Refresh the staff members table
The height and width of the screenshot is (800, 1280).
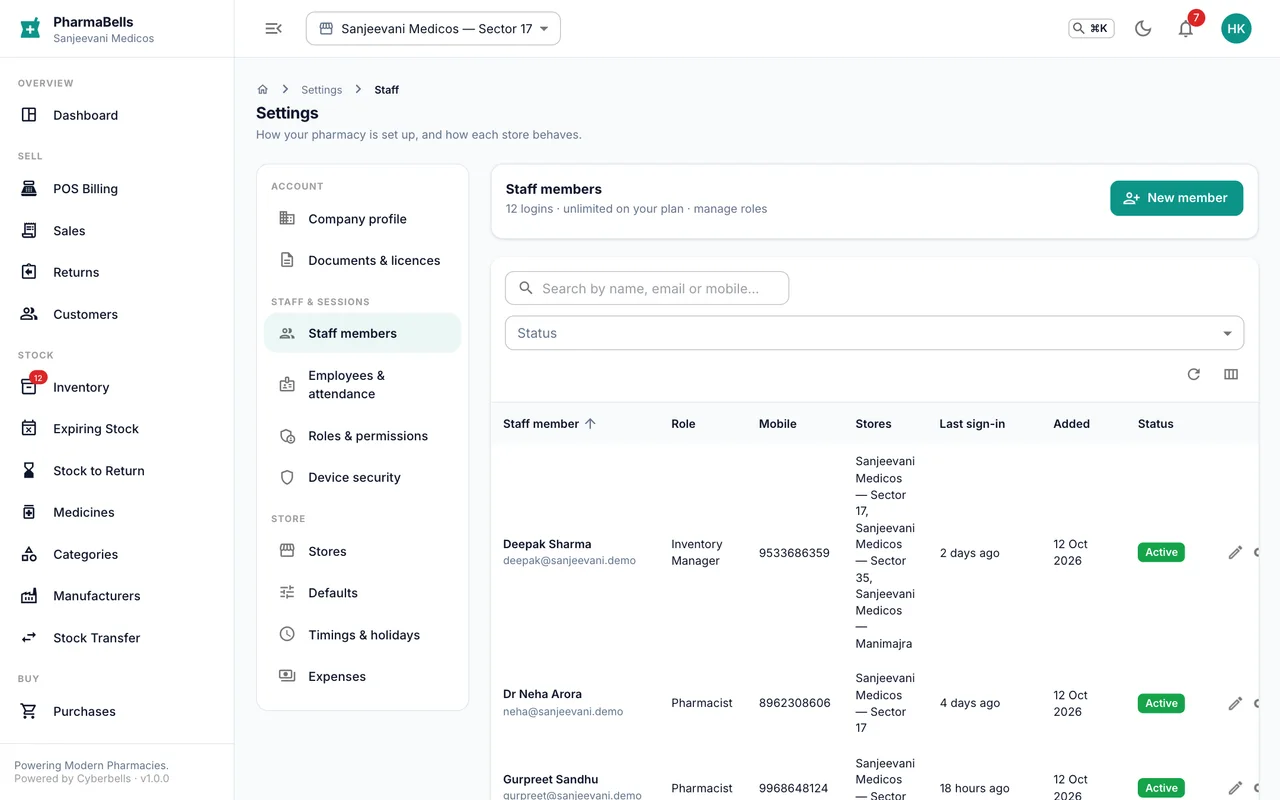tap(1193, 374)
